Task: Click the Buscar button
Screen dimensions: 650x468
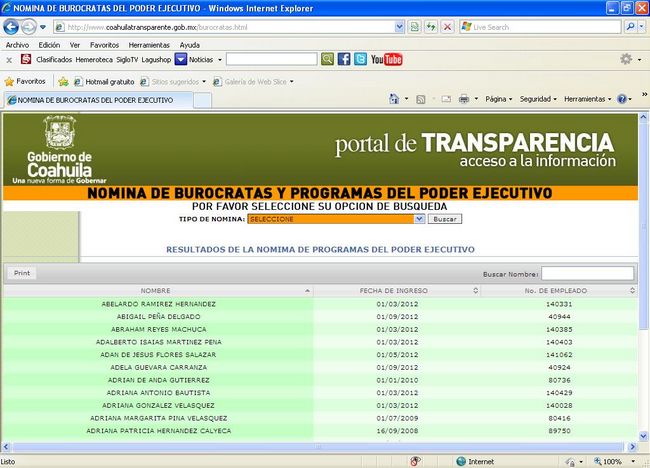Action: pos(447,219)
